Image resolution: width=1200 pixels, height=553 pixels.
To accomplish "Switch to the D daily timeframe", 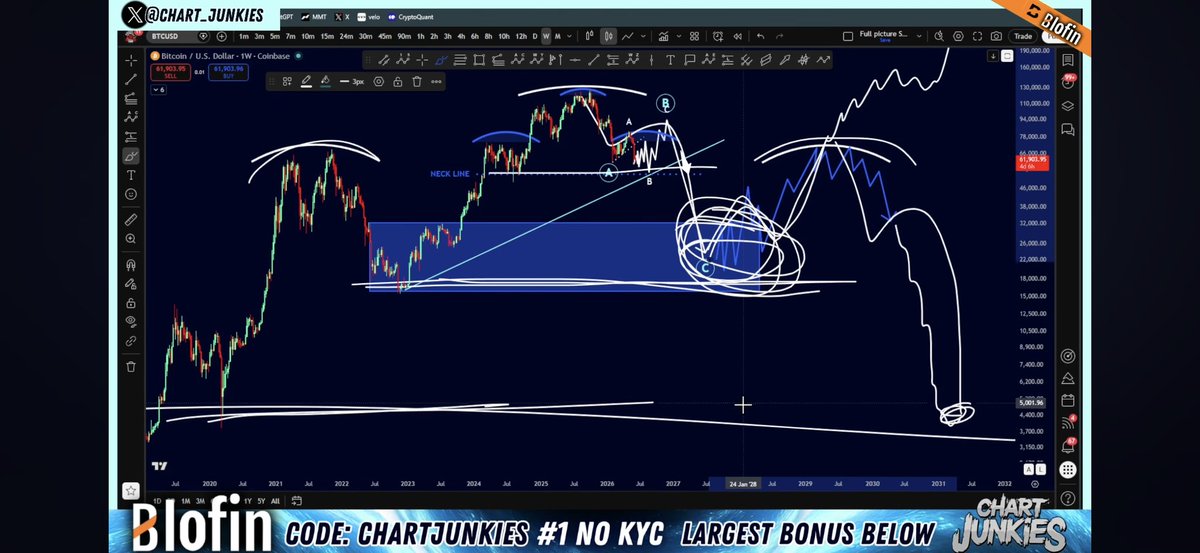I will point(535,36).
